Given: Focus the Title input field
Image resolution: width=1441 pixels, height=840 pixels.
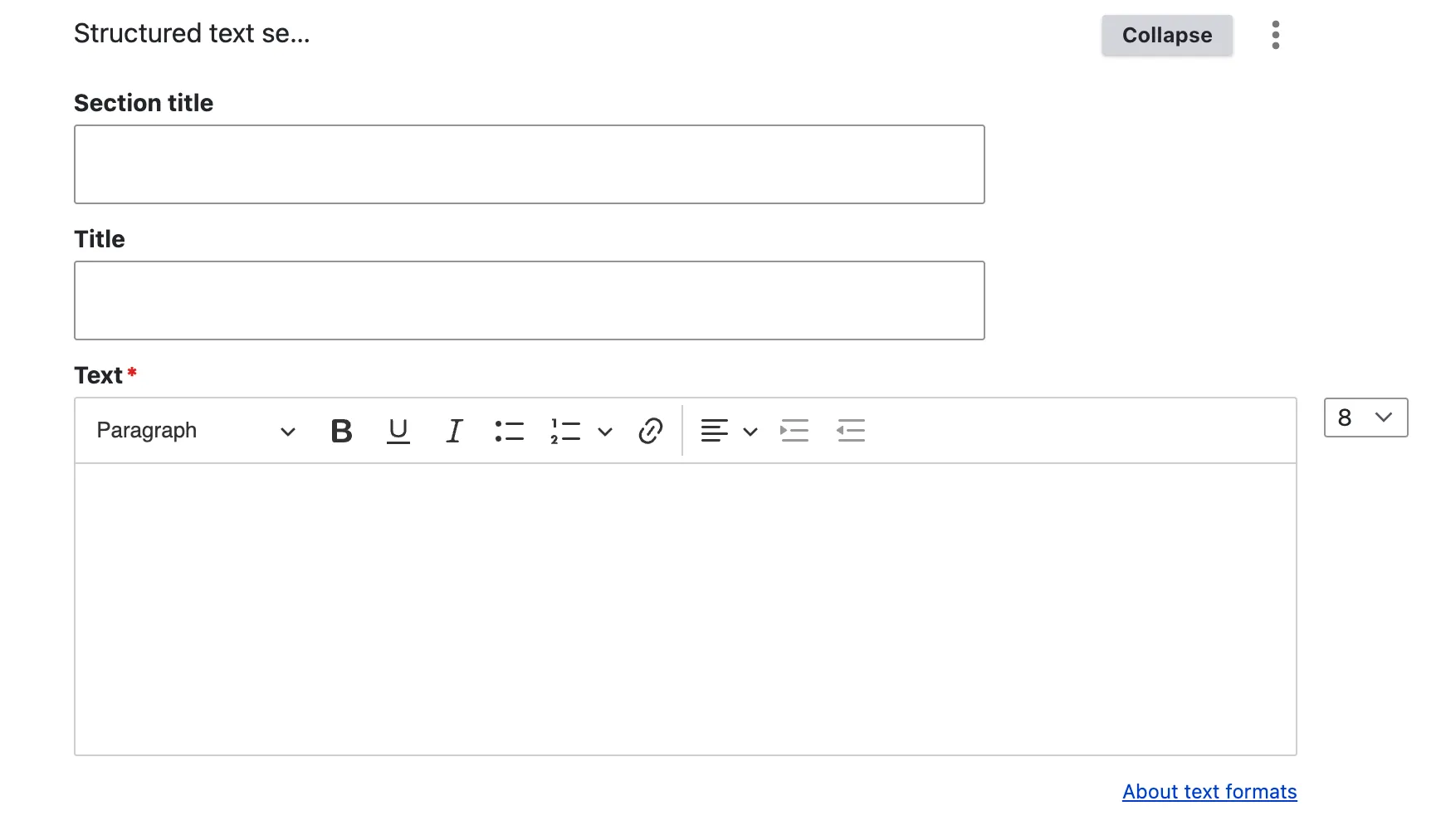Looking at the screenshot, I should pos(529,300).
